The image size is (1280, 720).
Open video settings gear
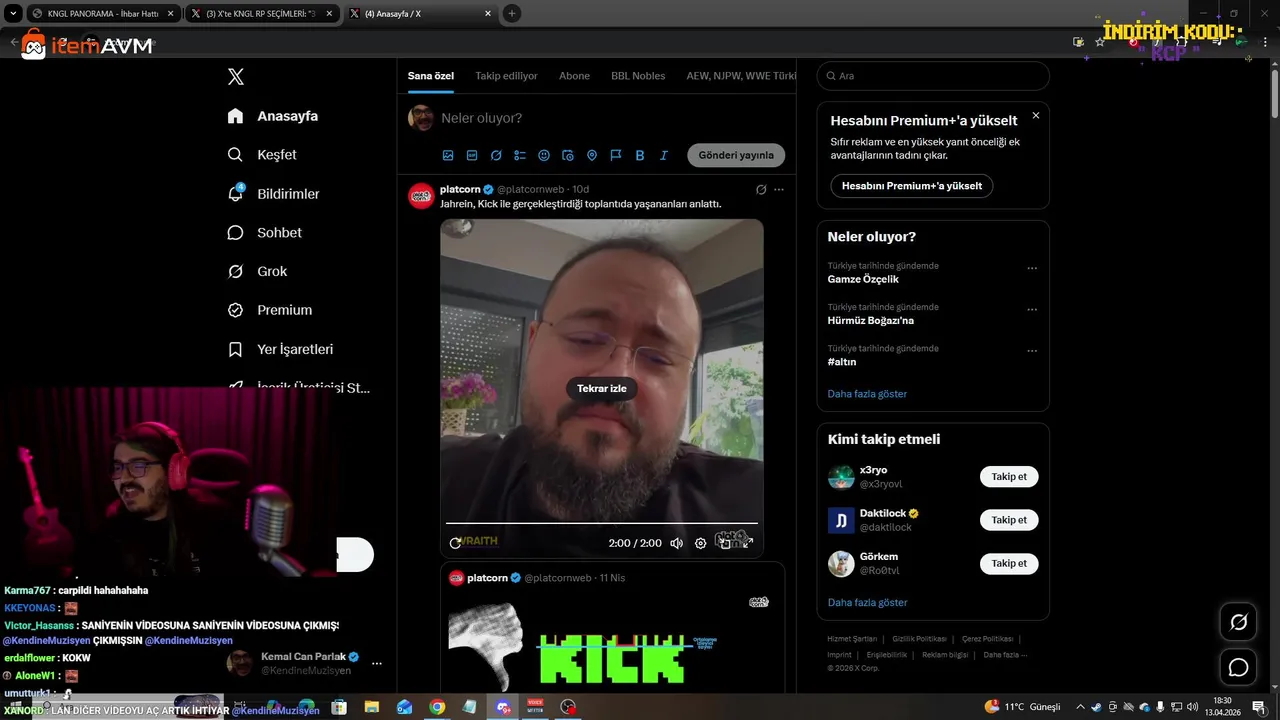pyautogui.click(x=701, y=543)
